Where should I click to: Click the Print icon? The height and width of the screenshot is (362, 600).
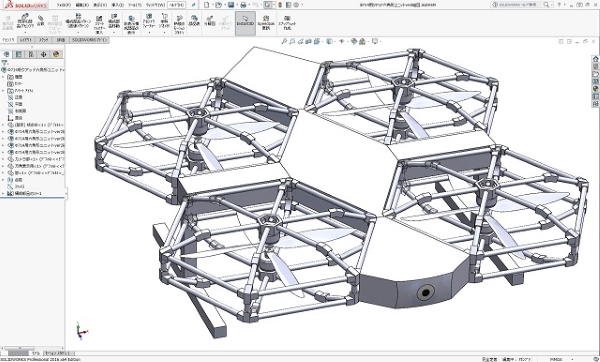243,5
